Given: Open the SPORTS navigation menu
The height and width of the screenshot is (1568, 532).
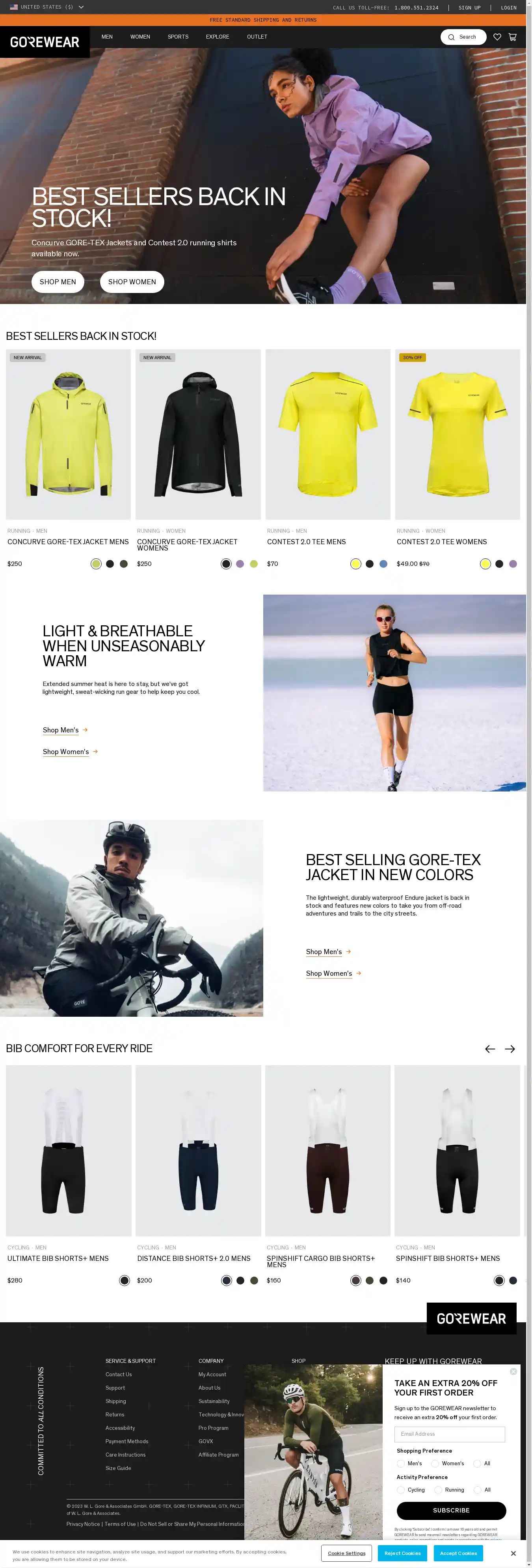Looking at the screenshot, I should click(x=178, y=37).
